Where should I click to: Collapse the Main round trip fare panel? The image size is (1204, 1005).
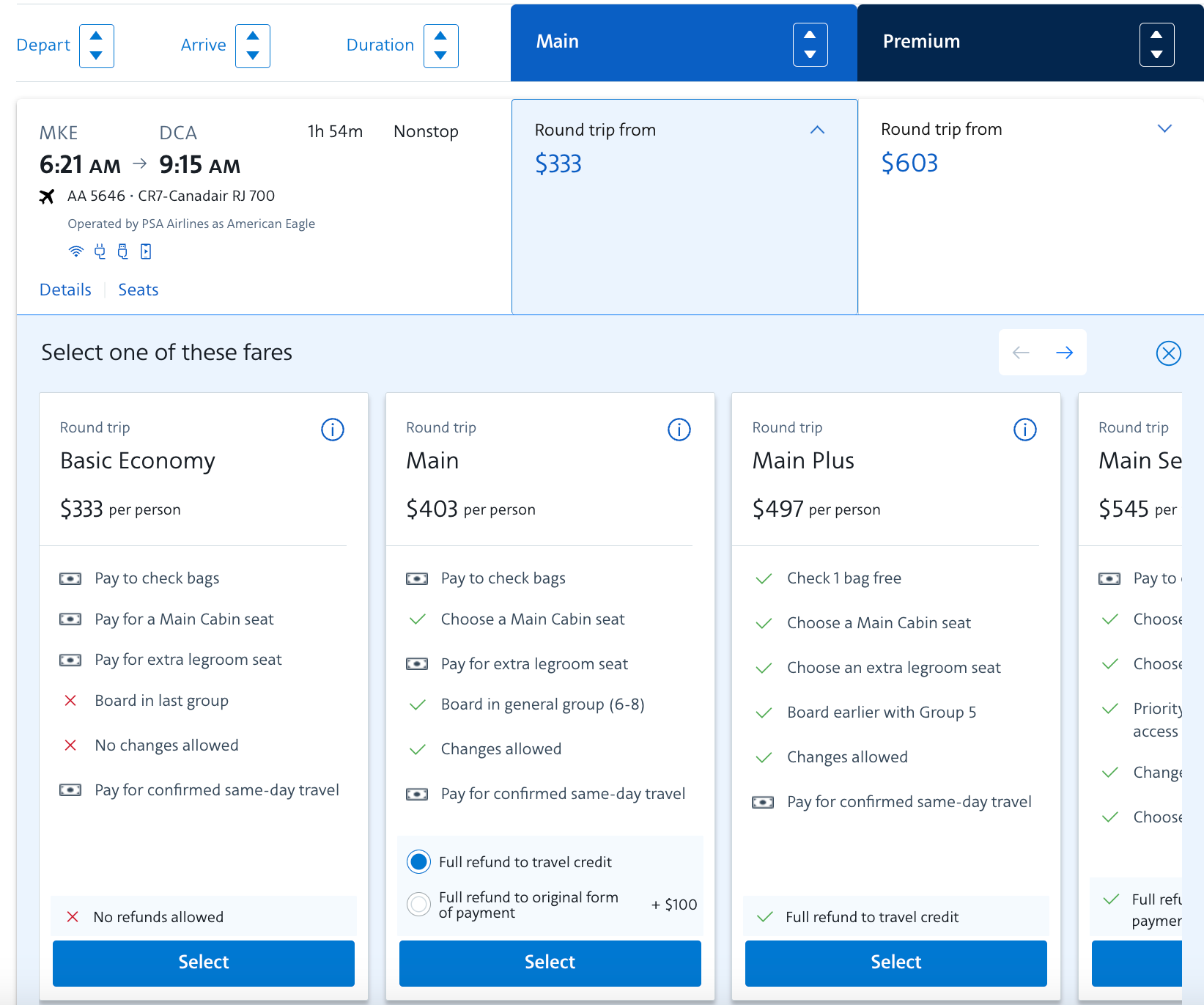(x=817, y=130)
